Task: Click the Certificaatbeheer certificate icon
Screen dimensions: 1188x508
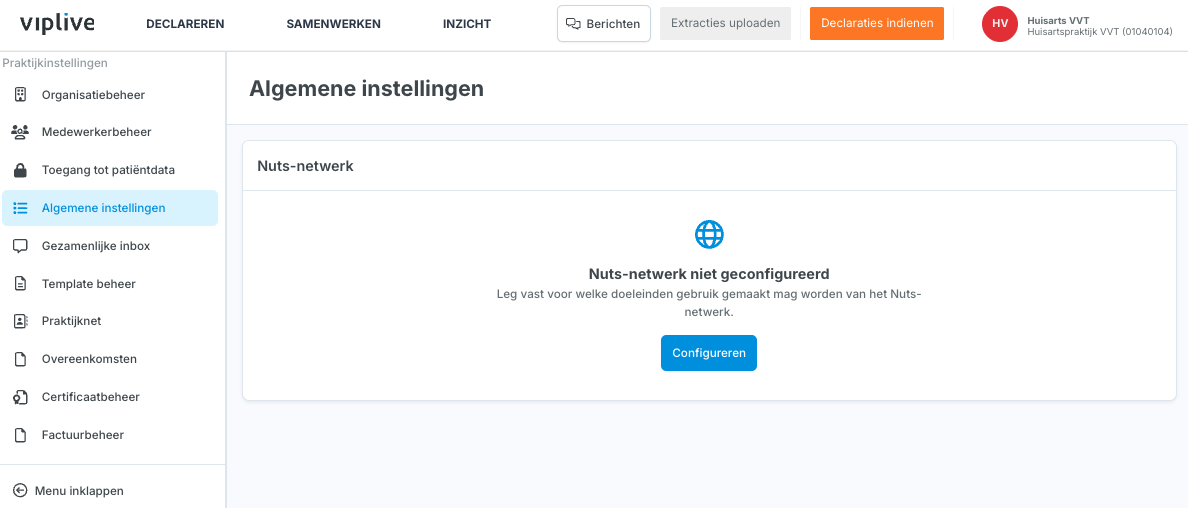Action: click(x=20, y=397)
